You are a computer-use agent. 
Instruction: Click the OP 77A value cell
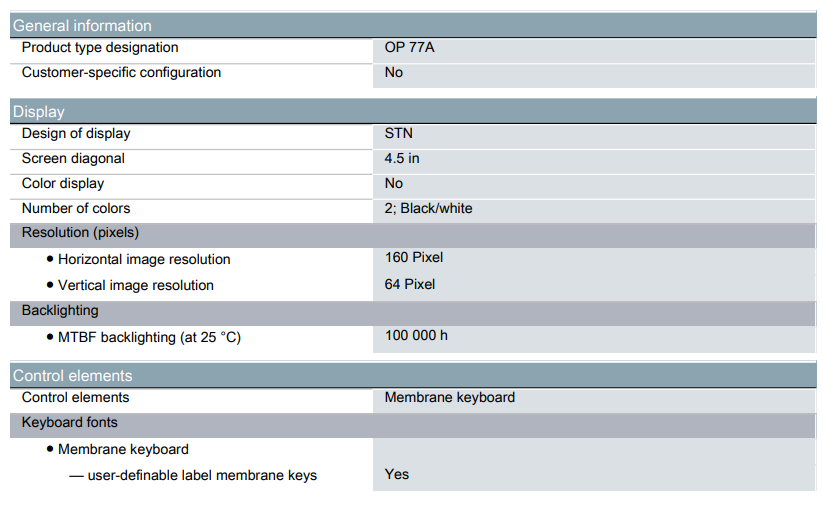click(594, 51)
